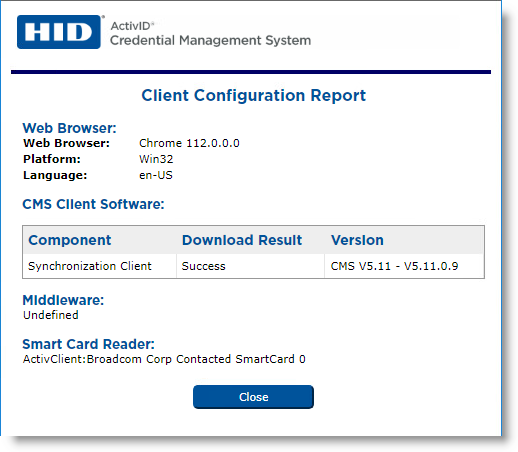Click the HID logo icon

click(59, 32)
